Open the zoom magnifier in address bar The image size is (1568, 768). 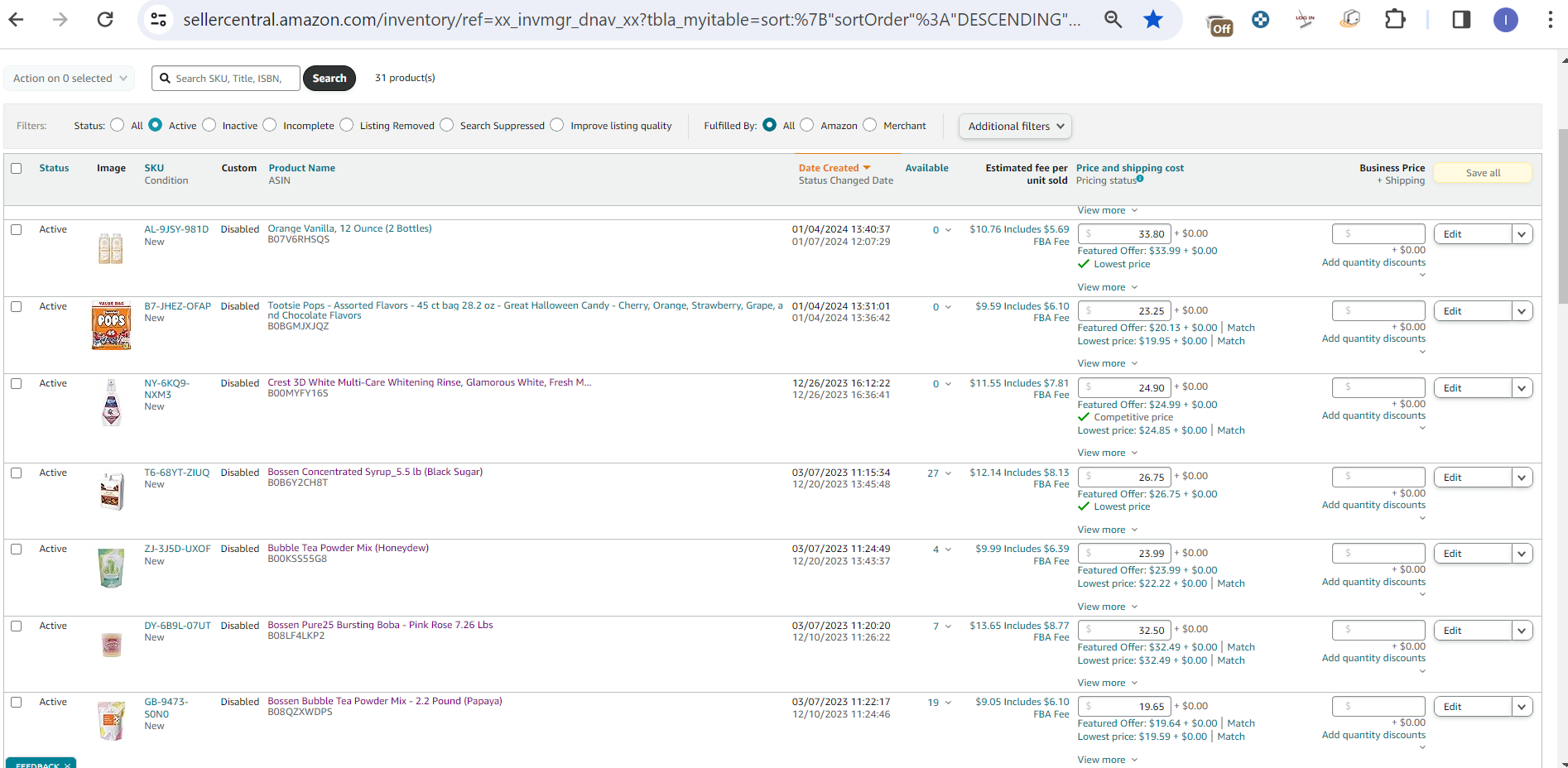click(x=1113, y=19)
